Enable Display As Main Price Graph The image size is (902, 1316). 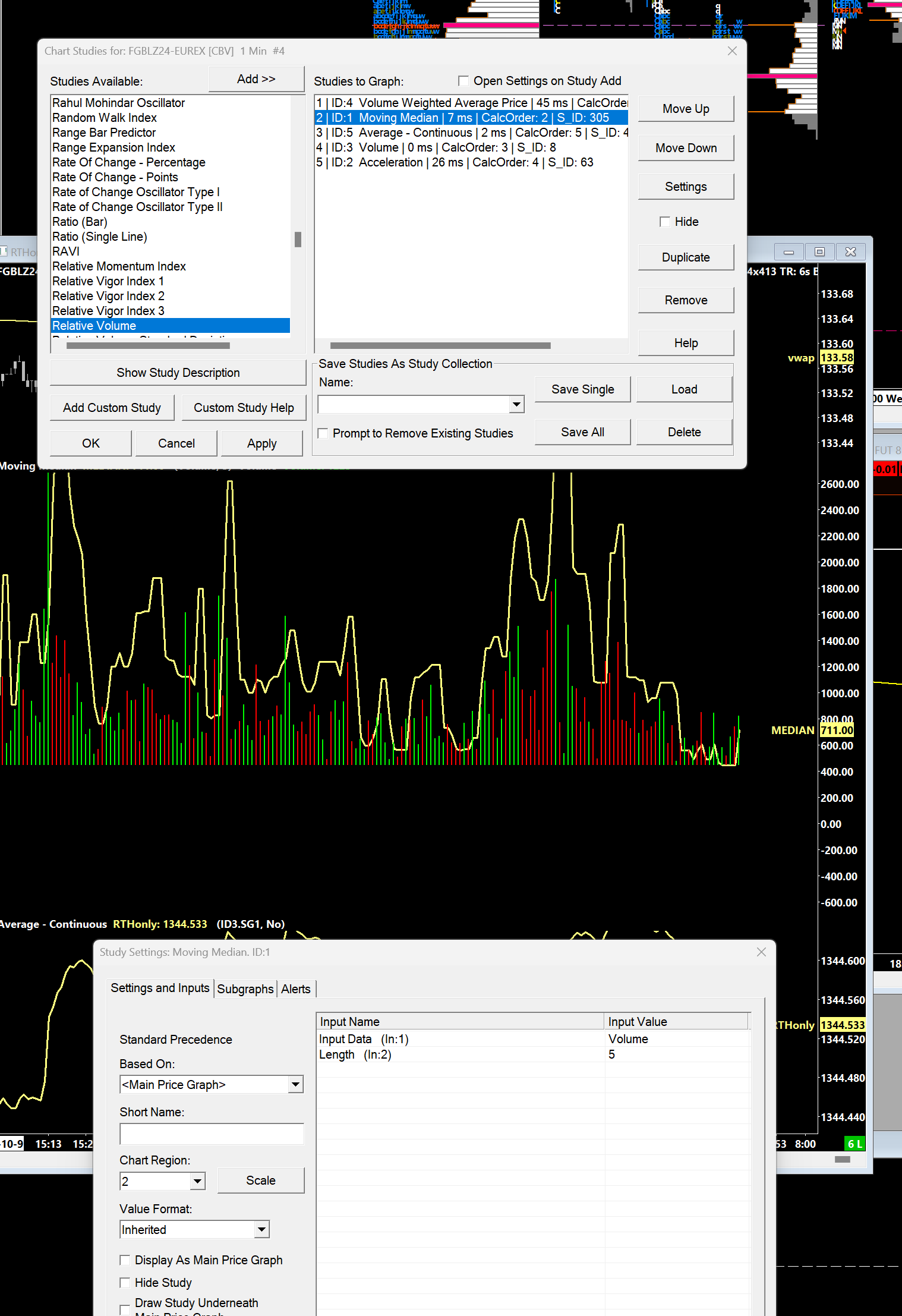point(125,1260)
